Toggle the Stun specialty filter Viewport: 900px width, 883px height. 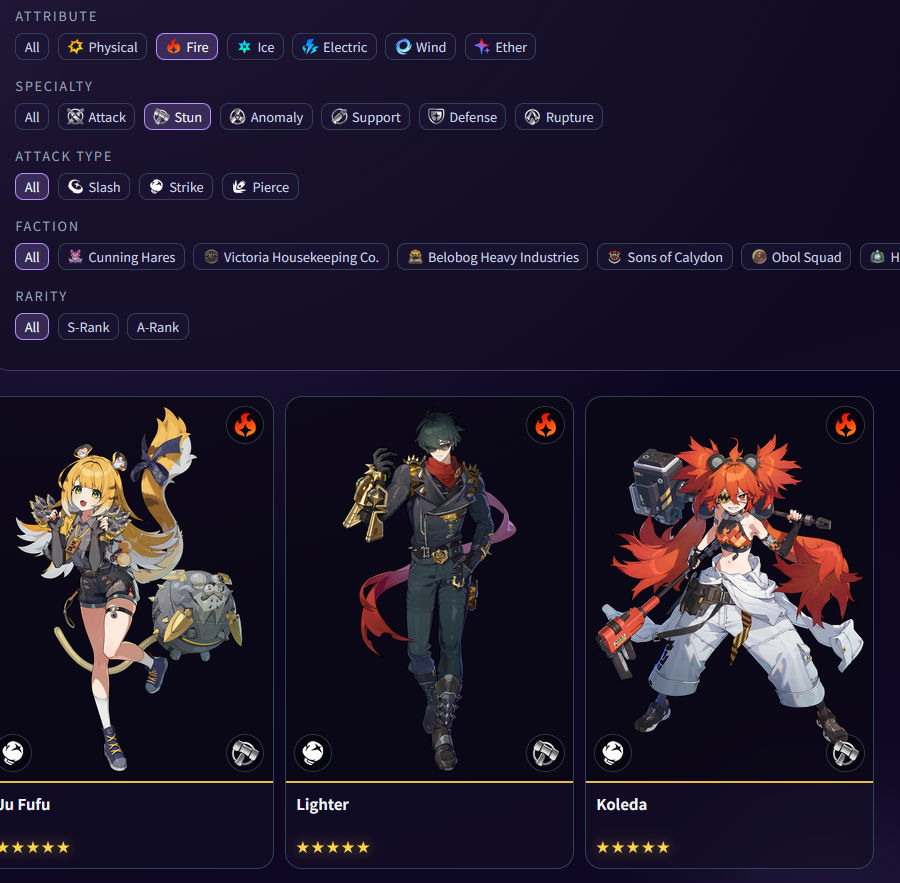(177, 117)
